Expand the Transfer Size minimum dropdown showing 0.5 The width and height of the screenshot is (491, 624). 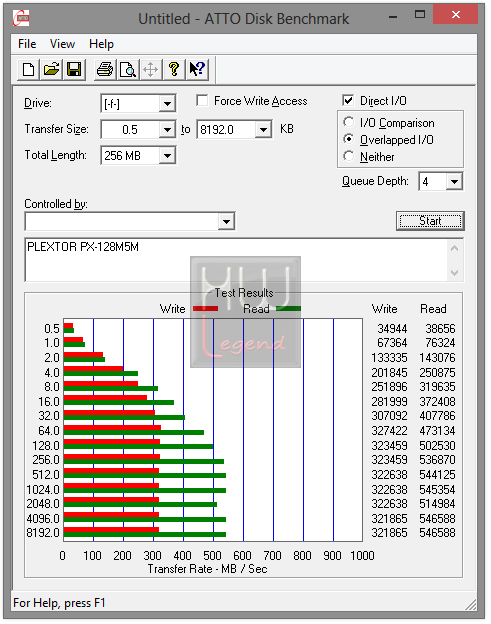tap(168, 130)
